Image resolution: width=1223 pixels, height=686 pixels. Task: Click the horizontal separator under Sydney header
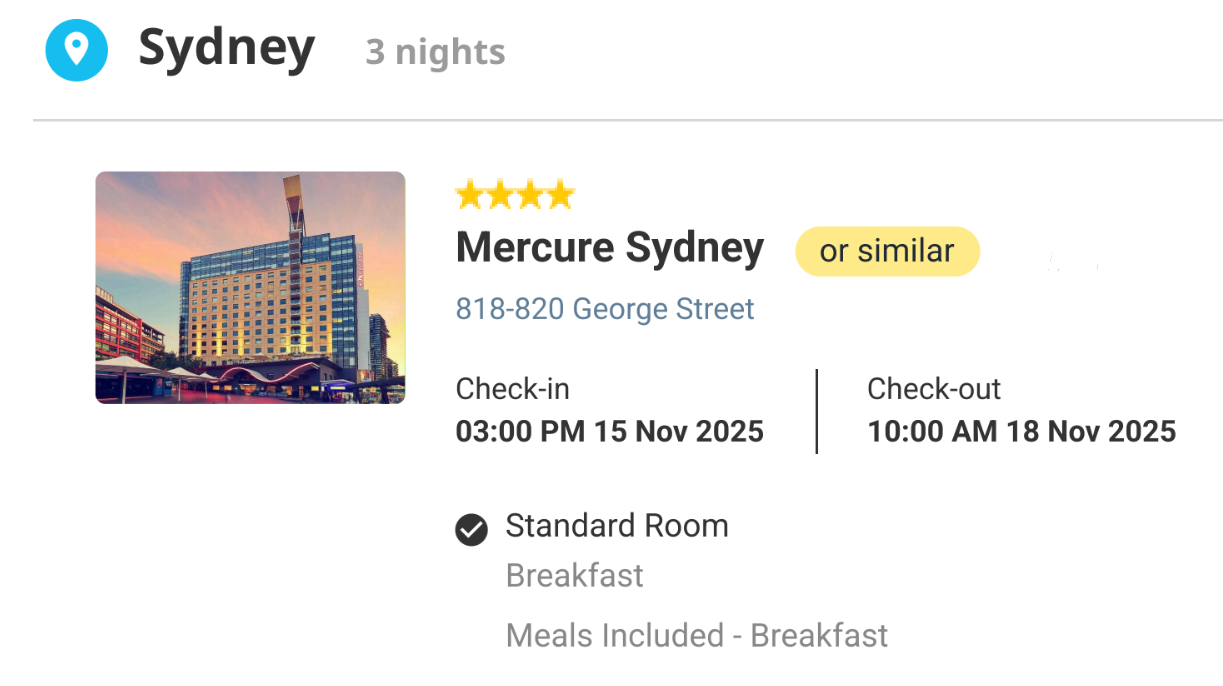pos(628,121)
